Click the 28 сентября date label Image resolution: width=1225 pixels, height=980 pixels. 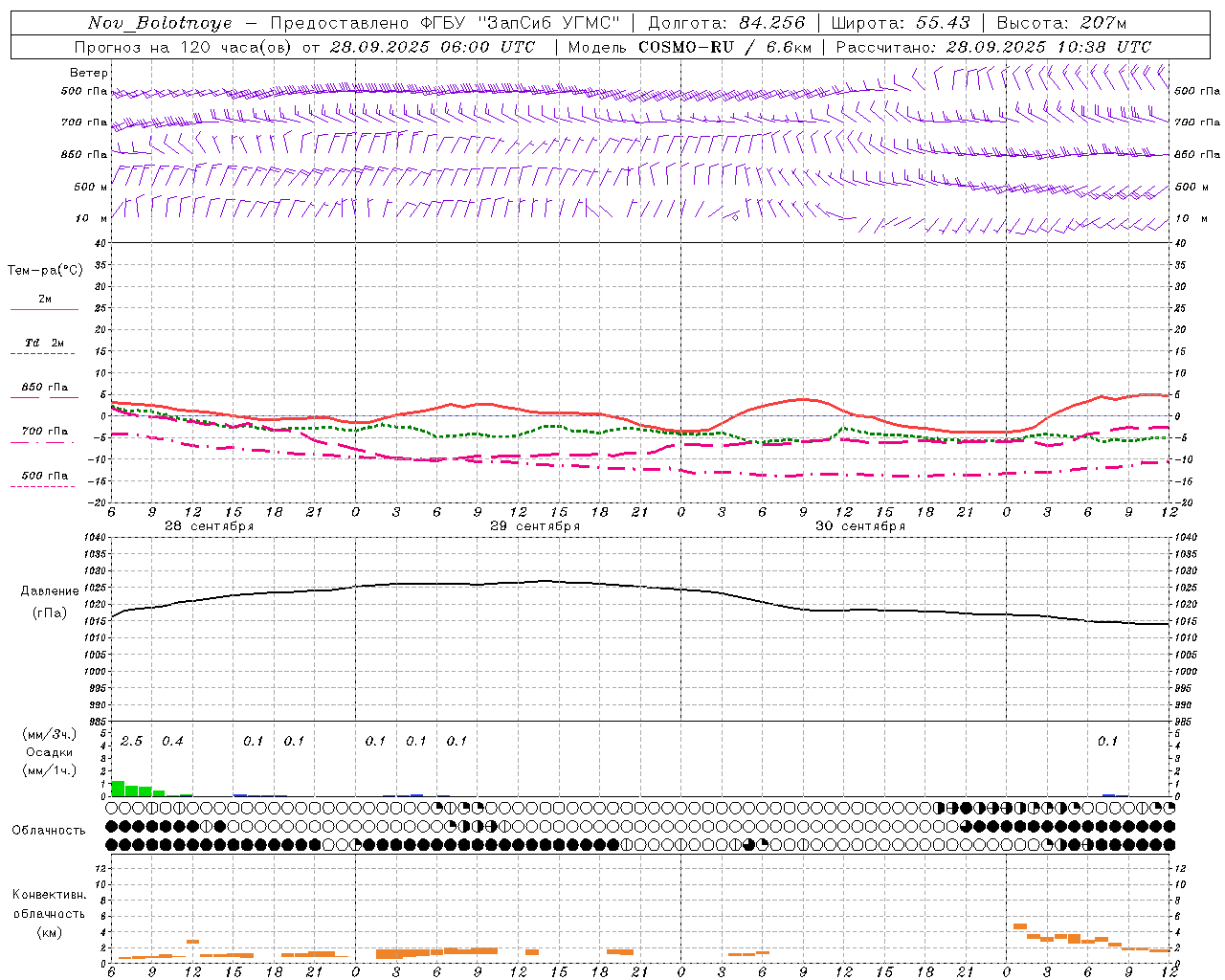pyautogui.click(x=209, y=526)
